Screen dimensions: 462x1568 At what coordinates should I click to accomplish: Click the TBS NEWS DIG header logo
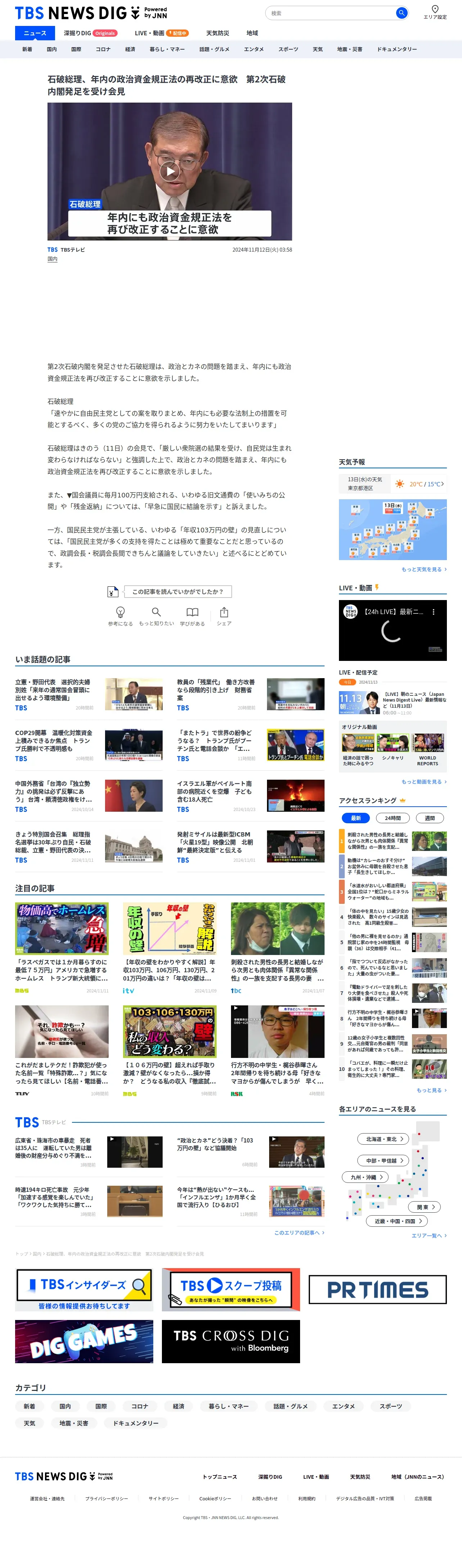[91, 13]
